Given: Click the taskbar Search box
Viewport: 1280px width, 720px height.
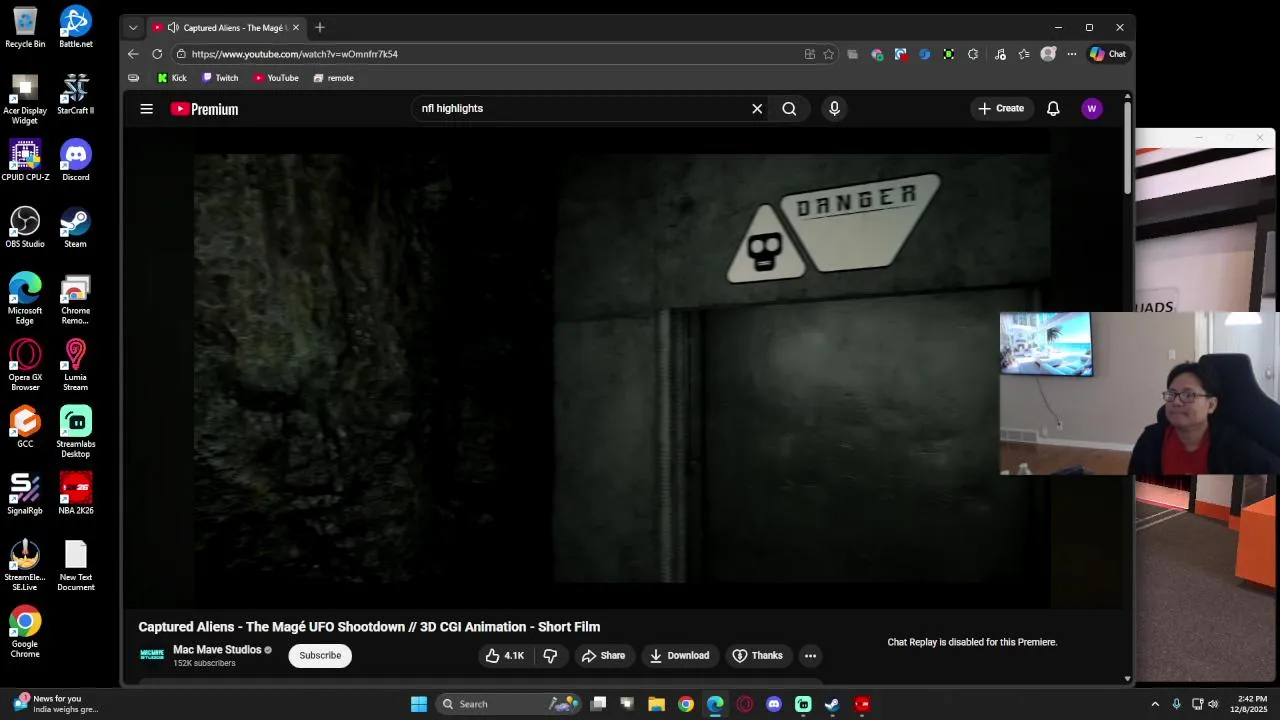Looking at the screenshot, I should pyautogui.click(x=509, y=704).
